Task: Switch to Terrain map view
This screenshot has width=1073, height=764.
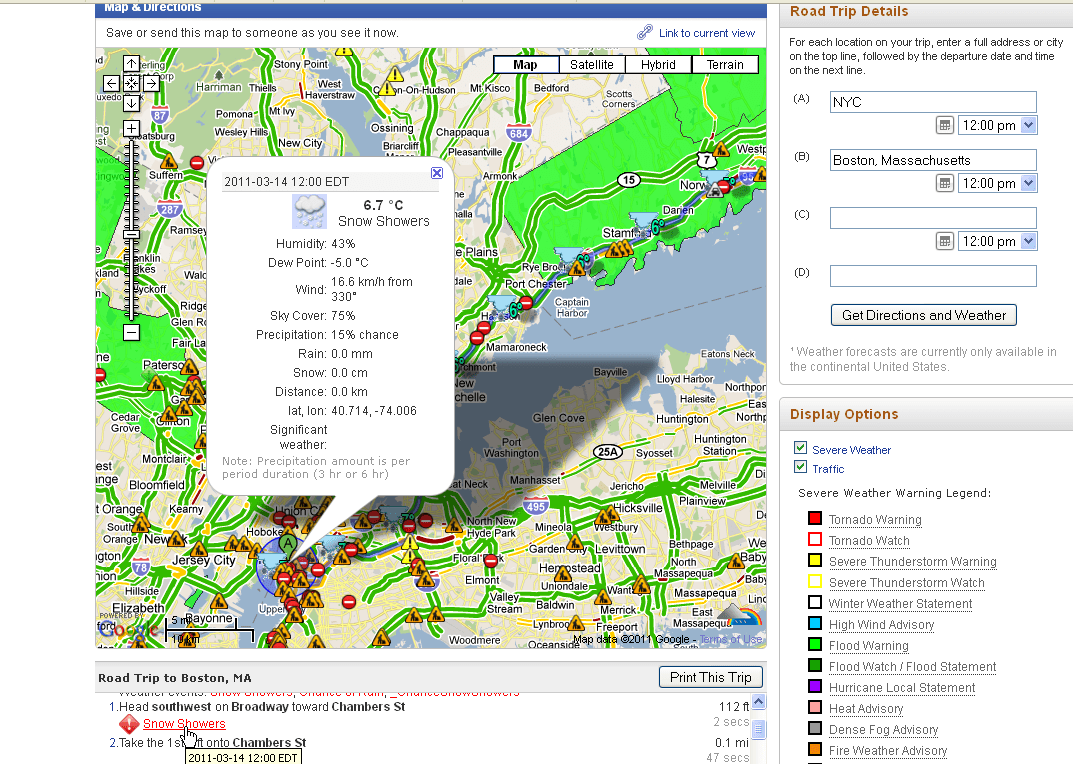Action: pyautogui.click(x=725, y=64)
